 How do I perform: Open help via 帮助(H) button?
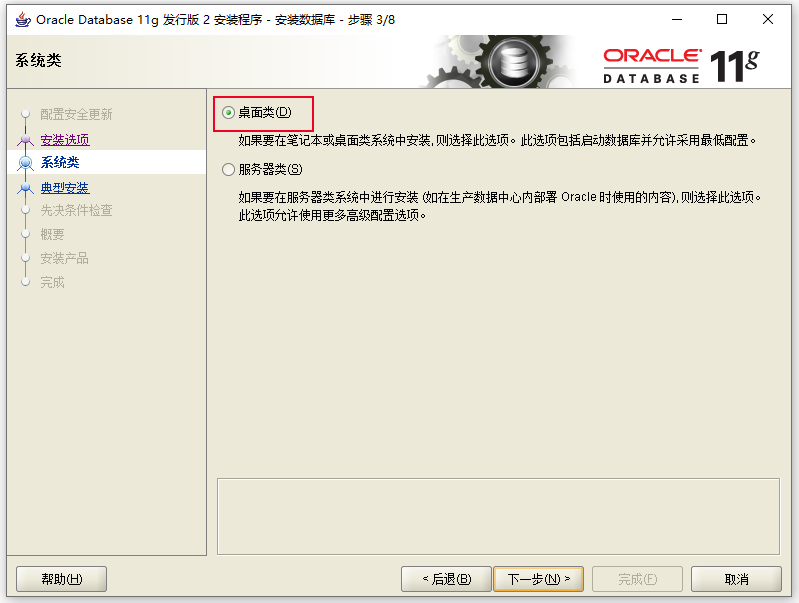pos(62,579)
